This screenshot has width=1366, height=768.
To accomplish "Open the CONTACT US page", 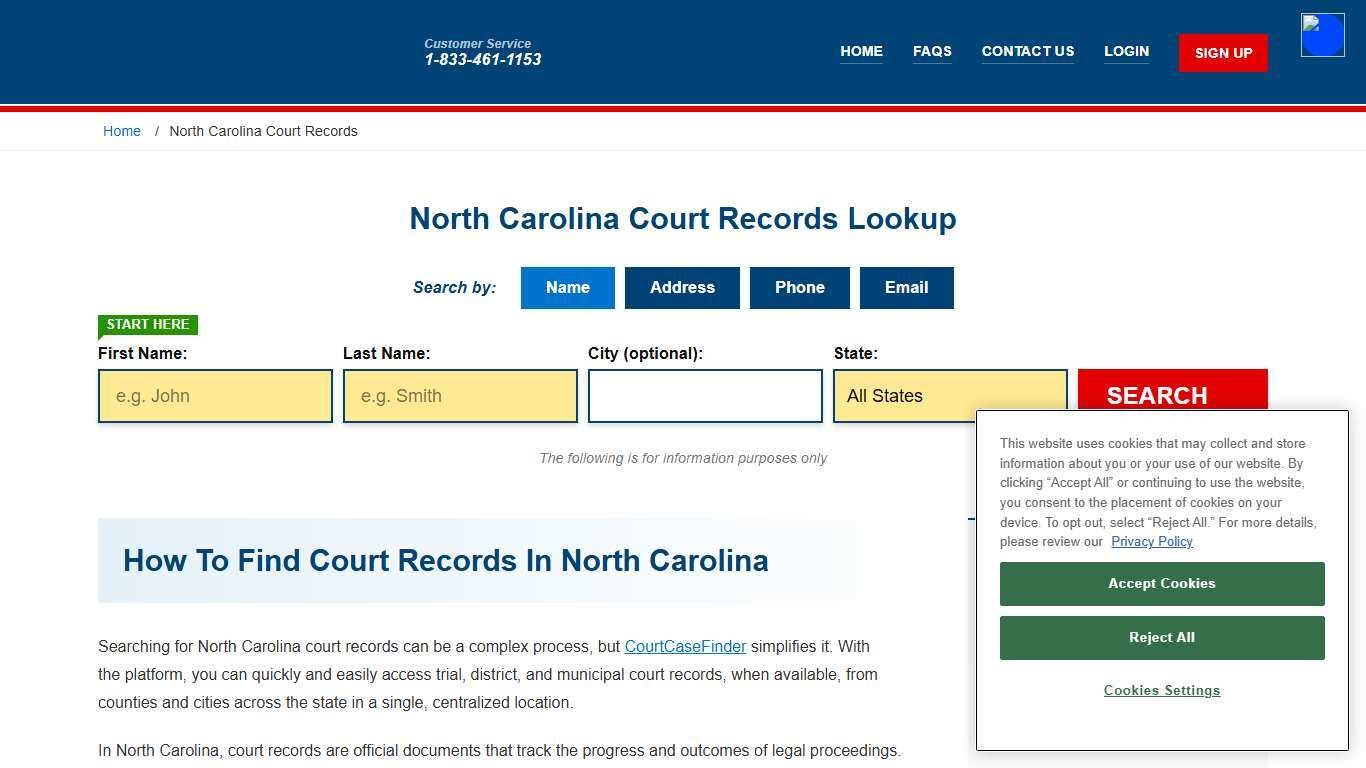I will pos(1028,51).
